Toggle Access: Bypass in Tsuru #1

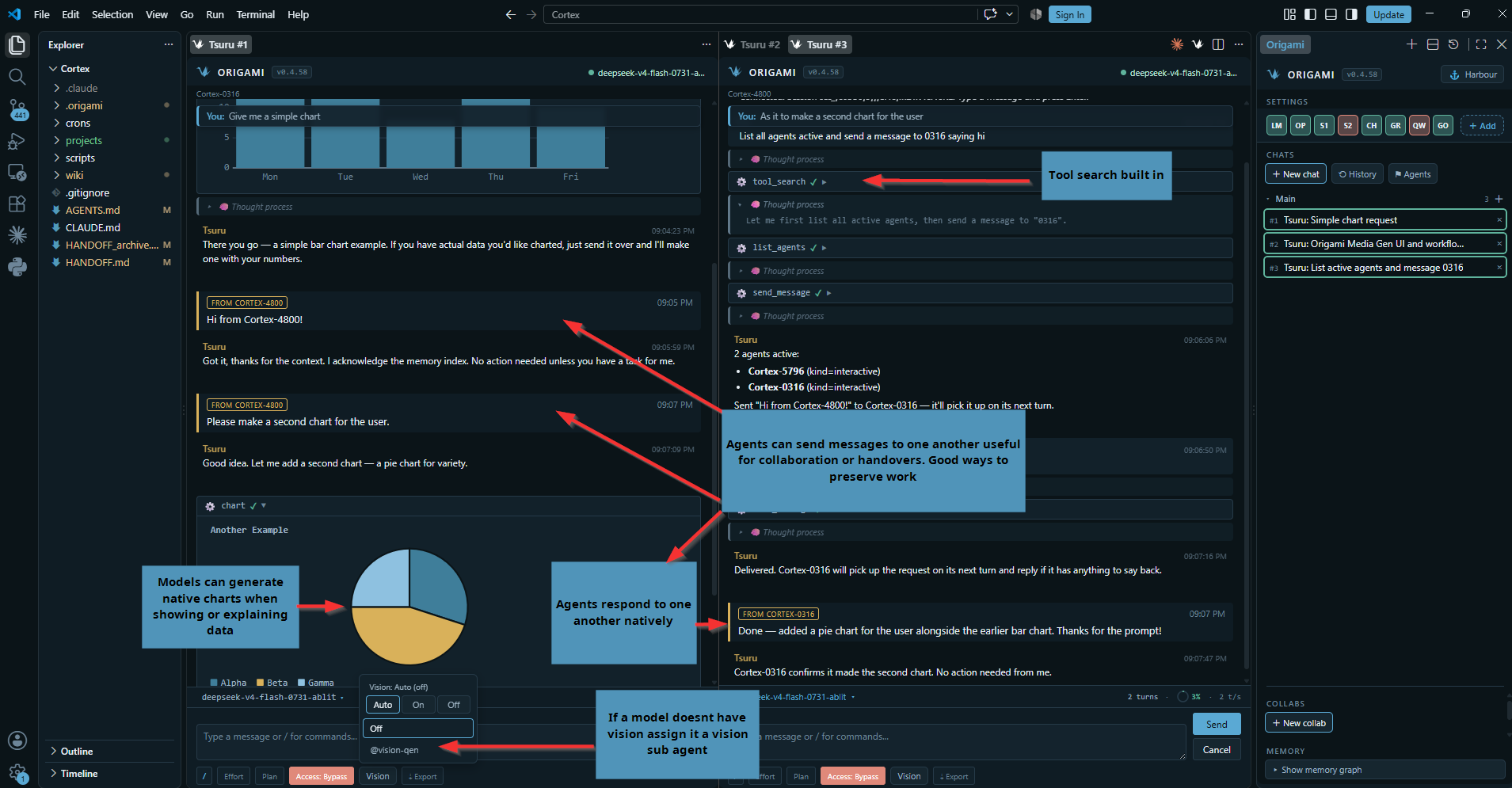pos(322,776)
